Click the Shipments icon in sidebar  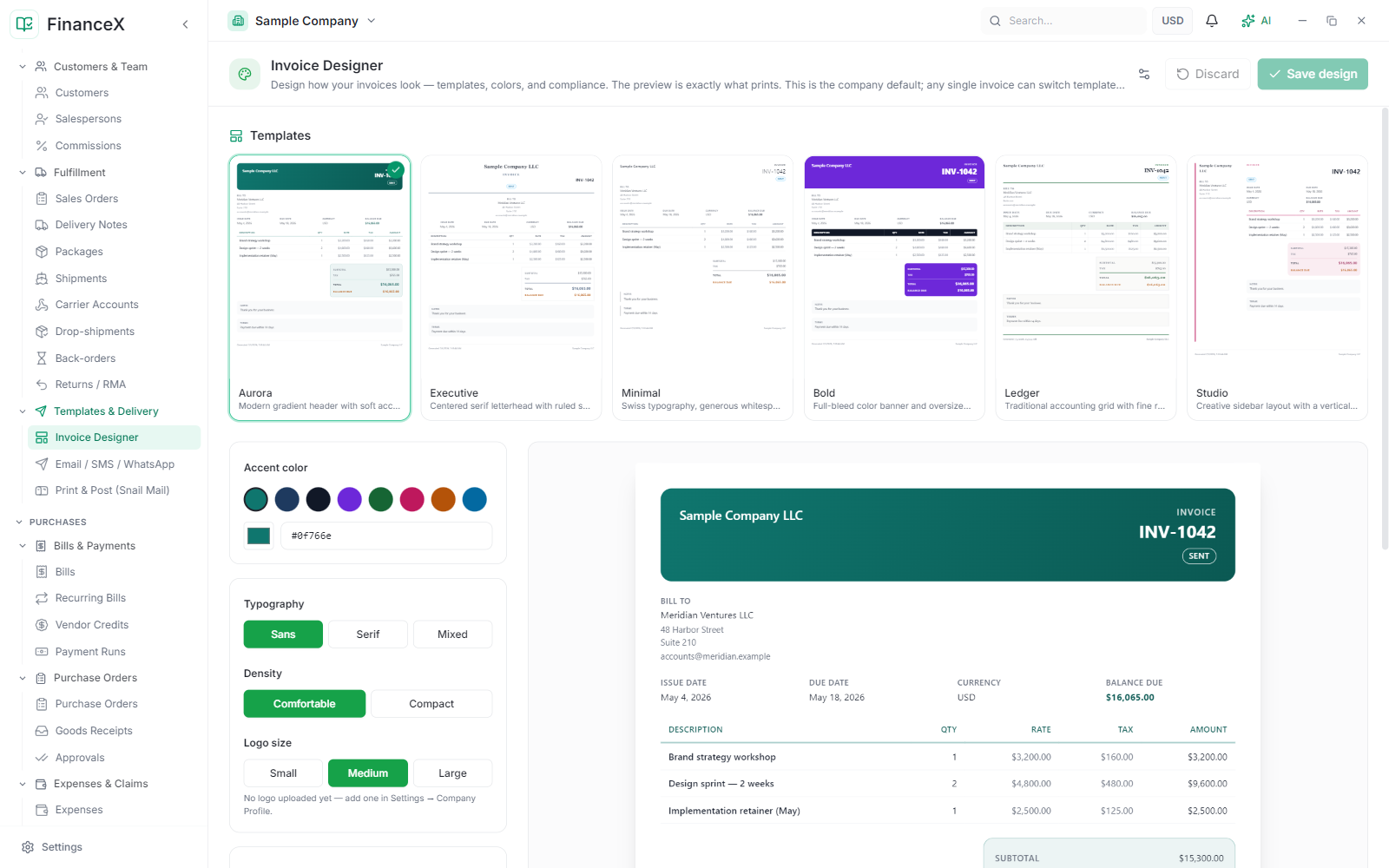[x=42, y=279]
